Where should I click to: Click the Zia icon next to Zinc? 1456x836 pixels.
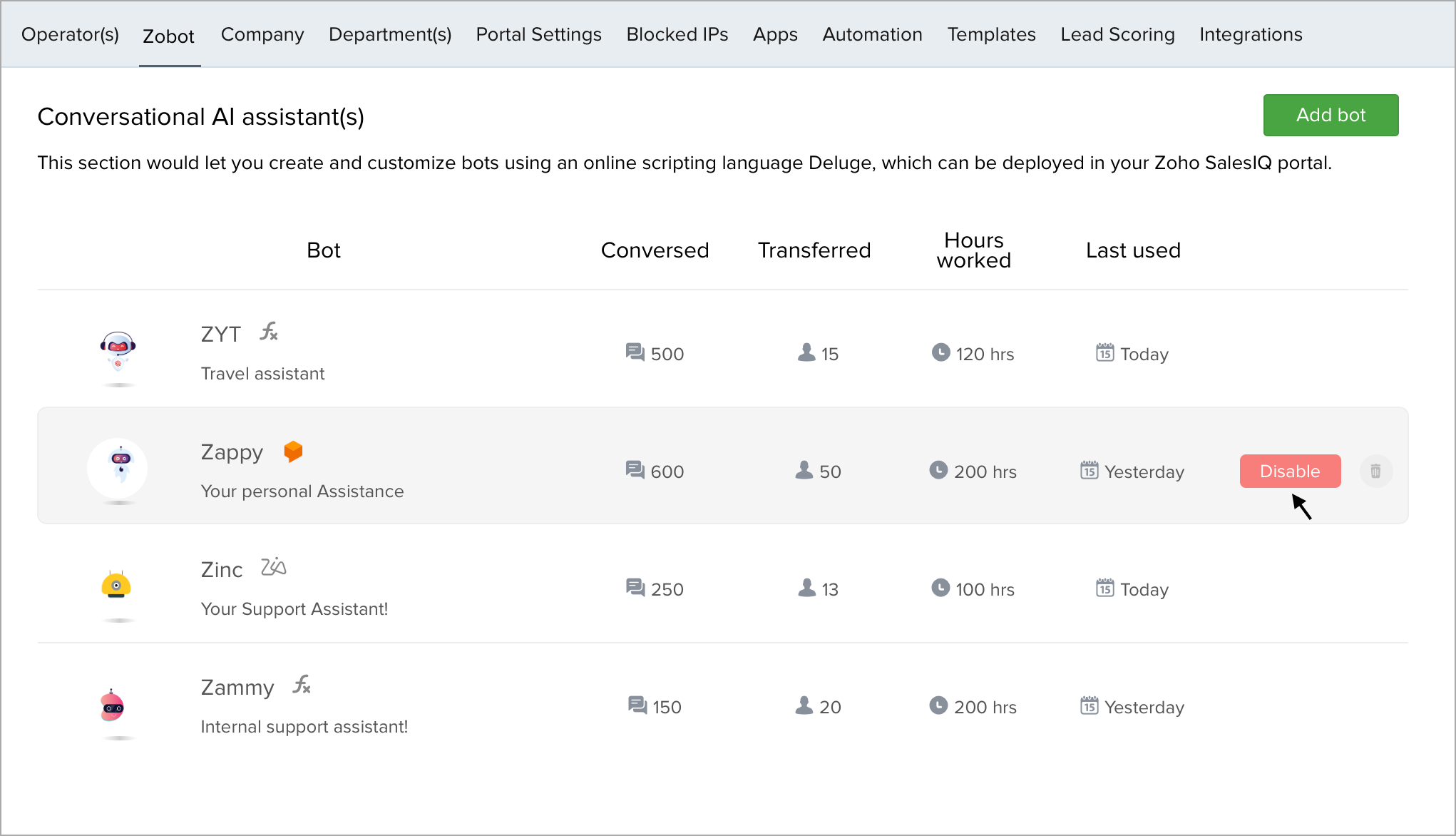coord(273,567)
